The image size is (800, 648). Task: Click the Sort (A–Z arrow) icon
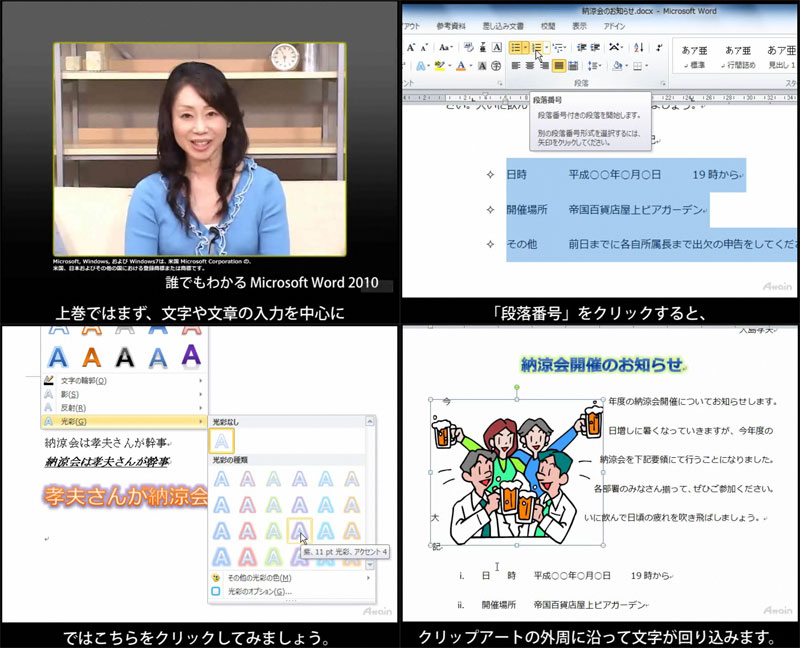[x=638, y=47]
